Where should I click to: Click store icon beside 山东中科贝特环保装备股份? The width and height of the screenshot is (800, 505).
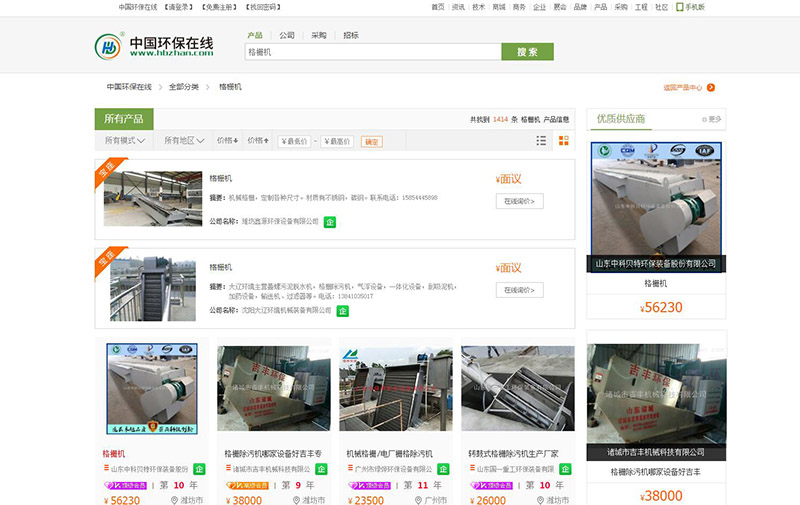click(106, 468)
